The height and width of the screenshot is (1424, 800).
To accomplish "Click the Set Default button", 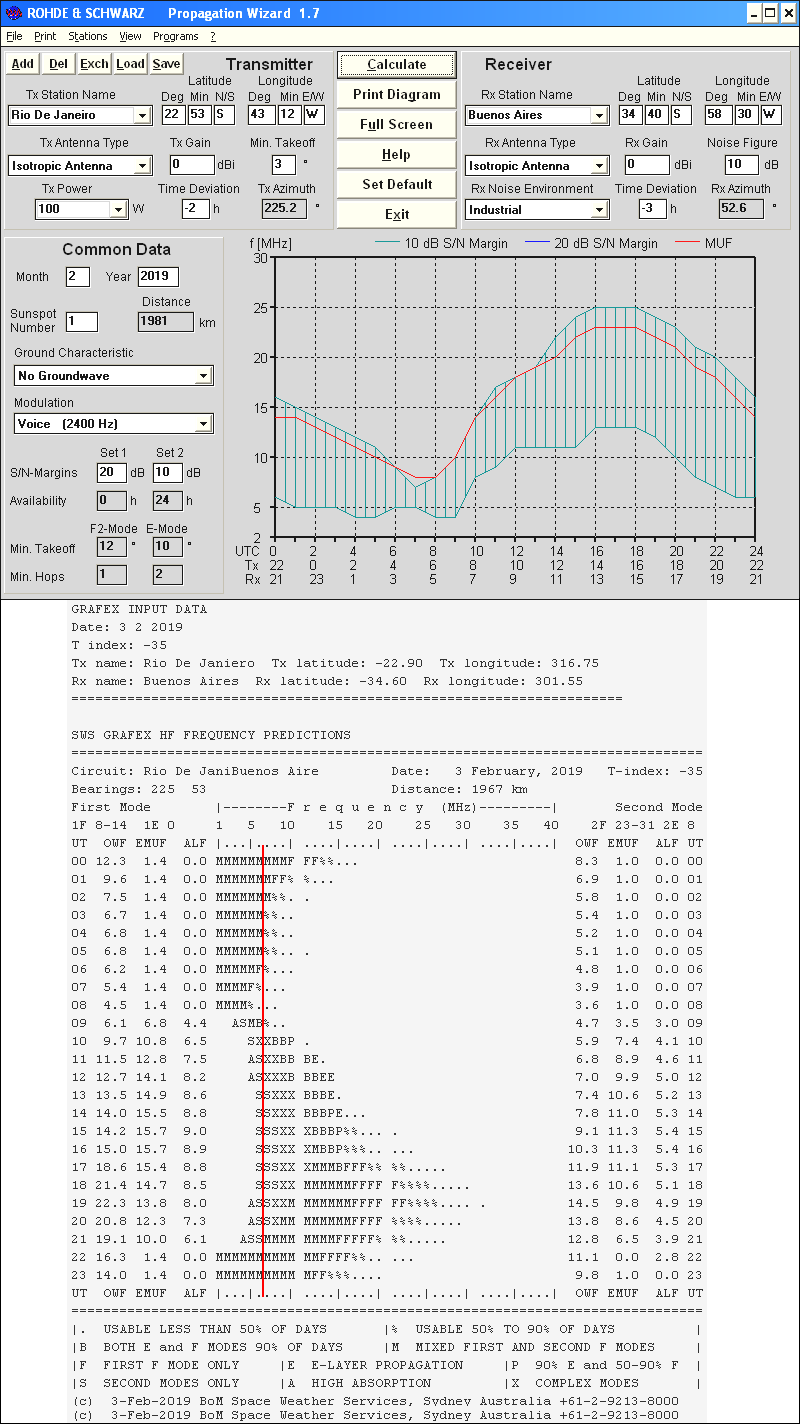I will pos(397,184).
